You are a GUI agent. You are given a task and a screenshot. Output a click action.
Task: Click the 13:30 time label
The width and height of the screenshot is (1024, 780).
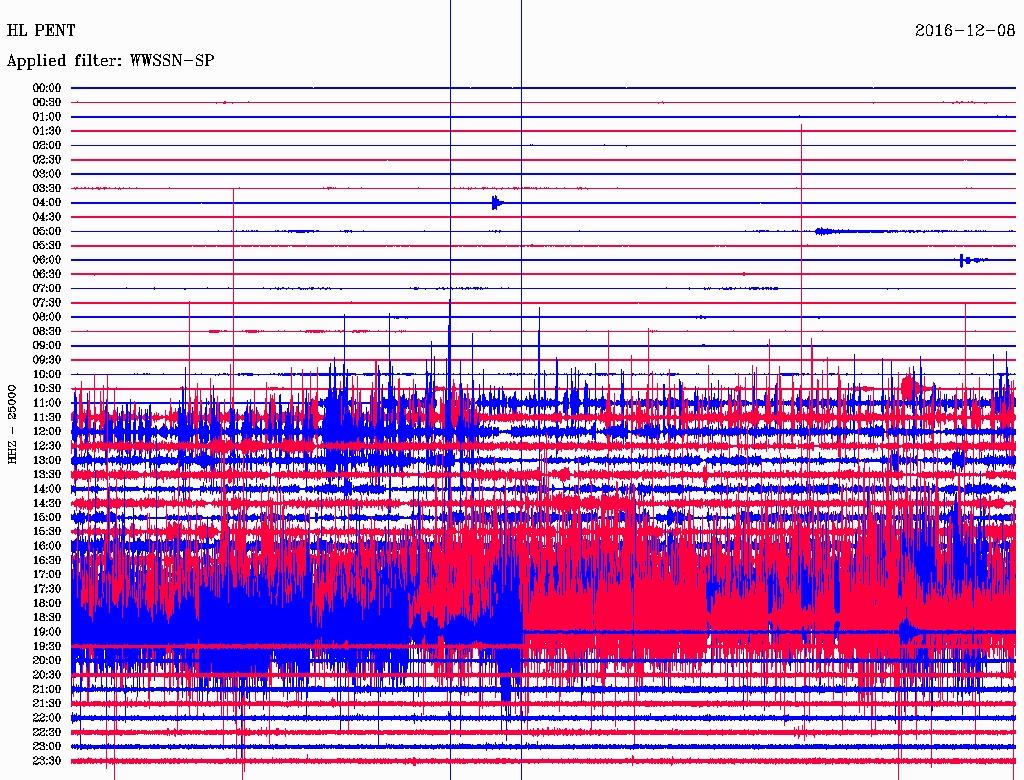coord(47,474)
